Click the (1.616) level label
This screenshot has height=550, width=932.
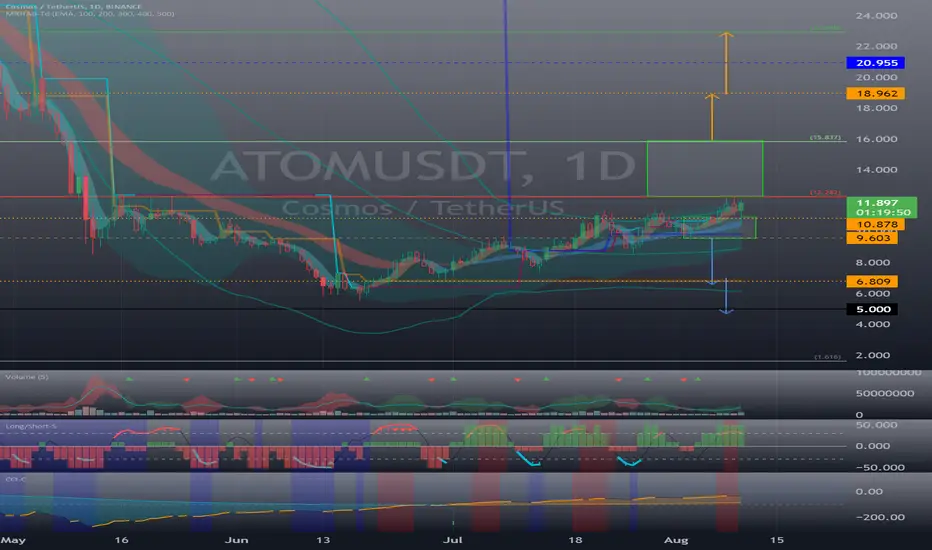[827, 357]
